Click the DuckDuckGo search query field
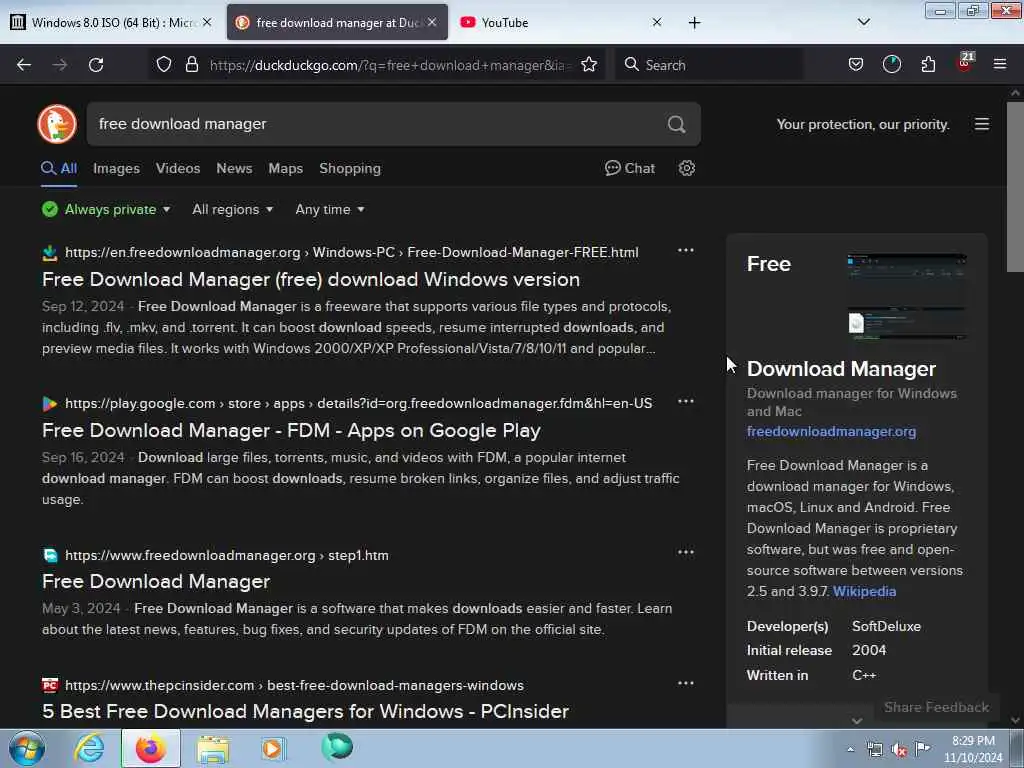The height and width of the screenshot is (768, 1024). point(376,124)
